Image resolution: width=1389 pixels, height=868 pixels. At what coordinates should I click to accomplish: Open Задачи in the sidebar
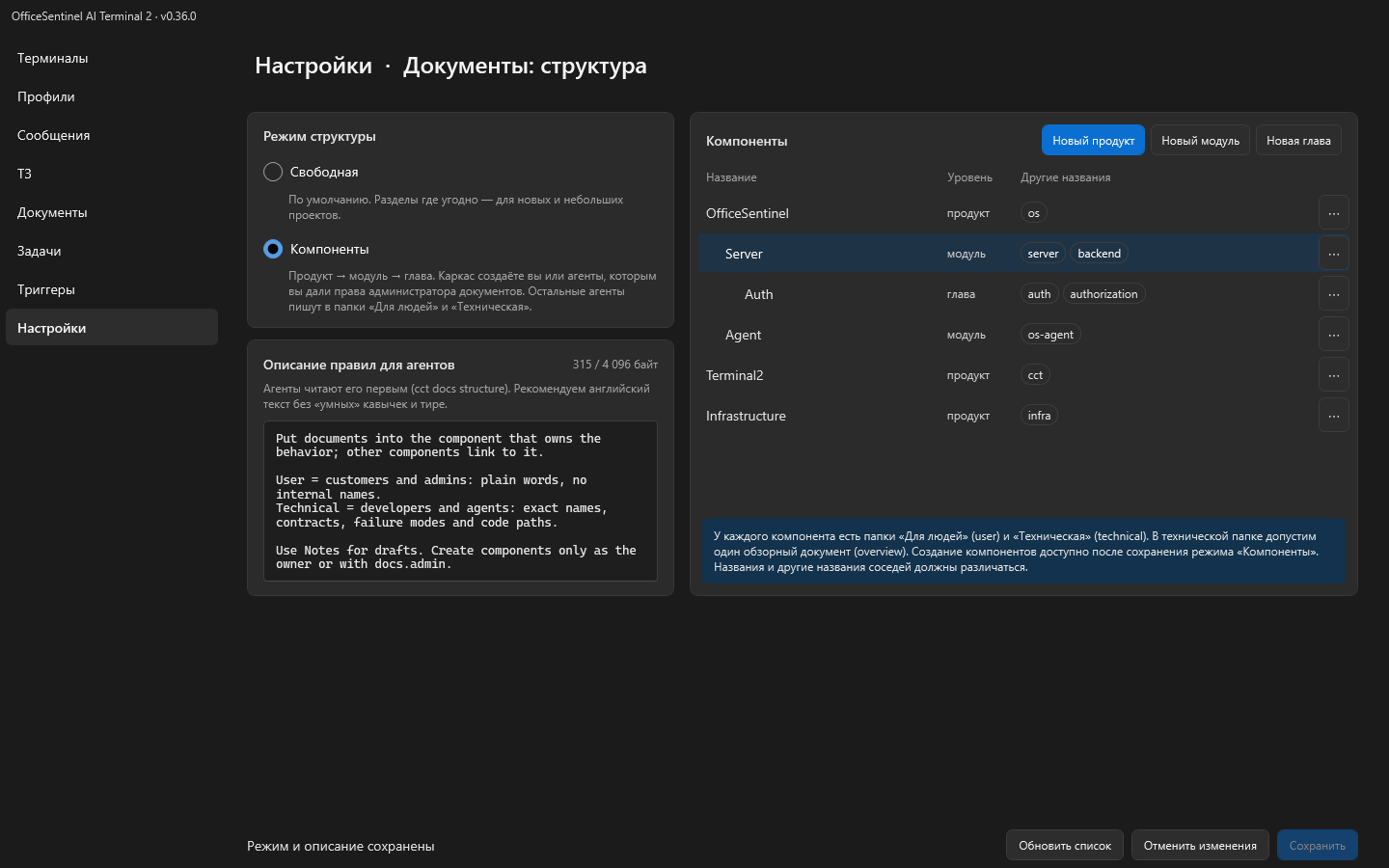point(112,251)
